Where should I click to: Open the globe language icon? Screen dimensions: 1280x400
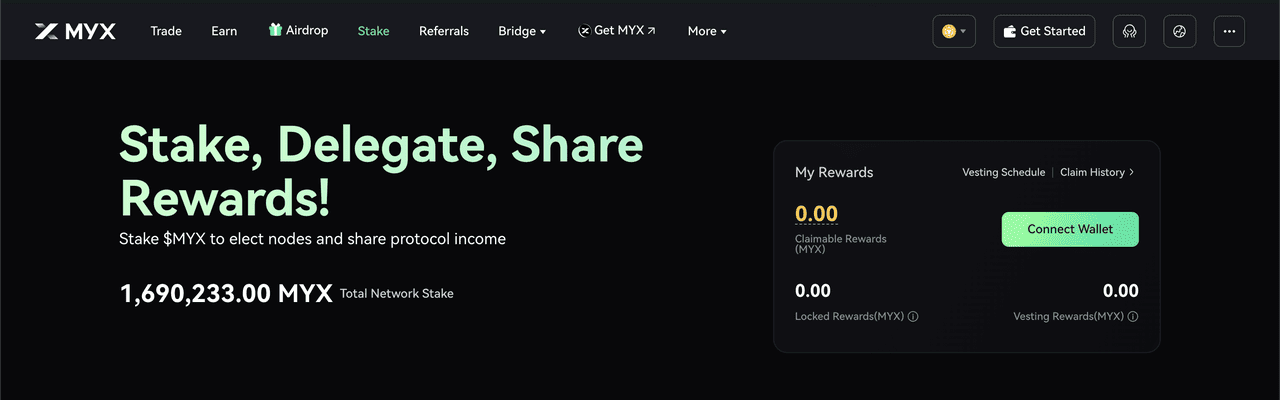(x=1180, y=31)
